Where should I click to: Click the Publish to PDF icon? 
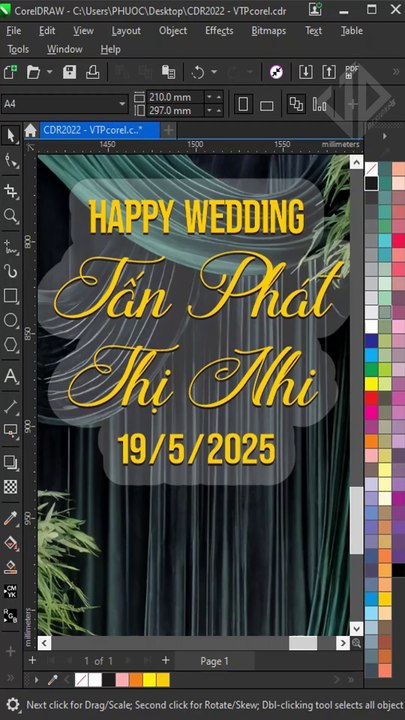(352, 72)
